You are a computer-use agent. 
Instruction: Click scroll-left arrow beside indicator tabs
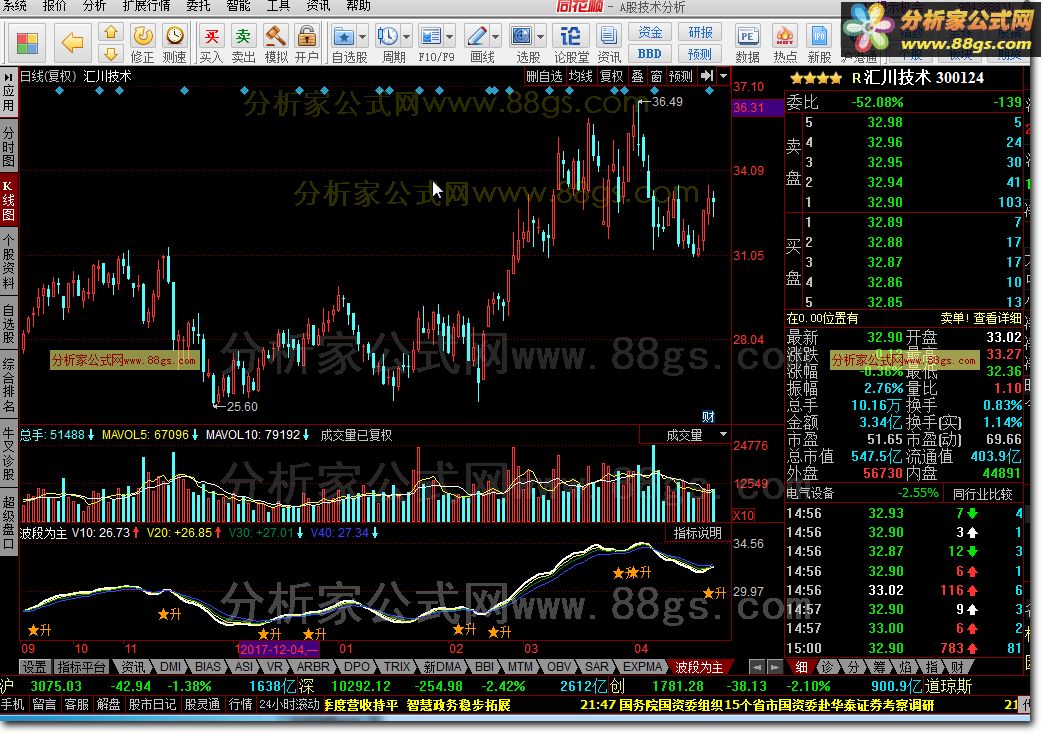pos(756,667)
